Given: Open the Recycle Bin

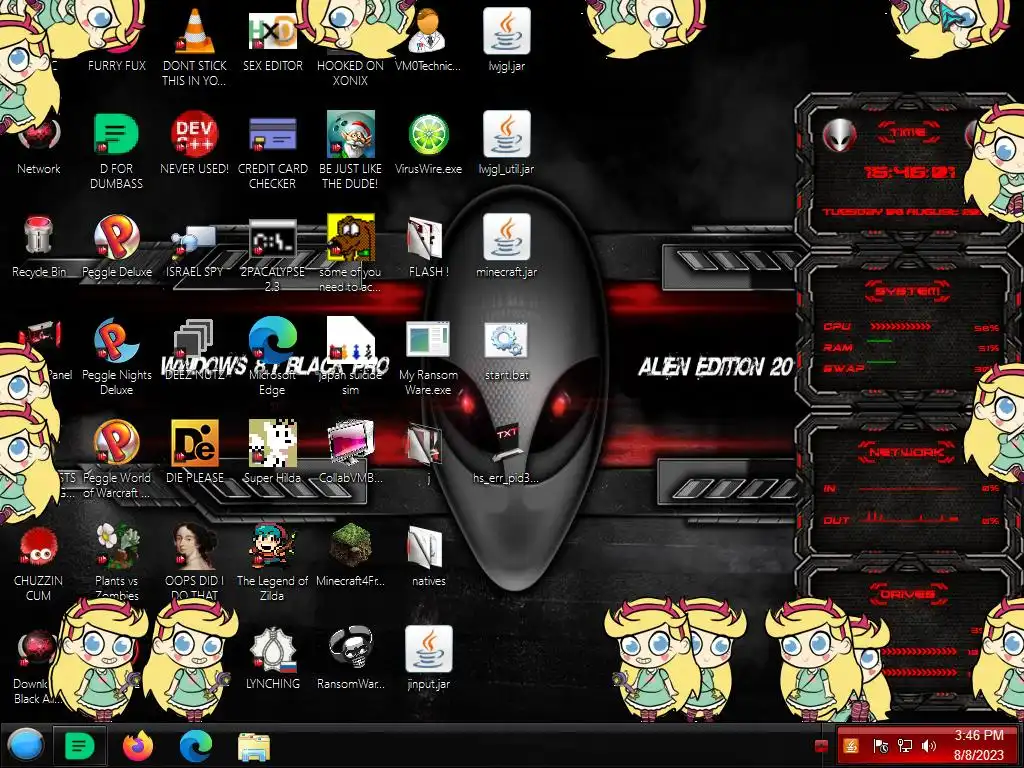Looking at the screenshot, I should click(39, 236).
